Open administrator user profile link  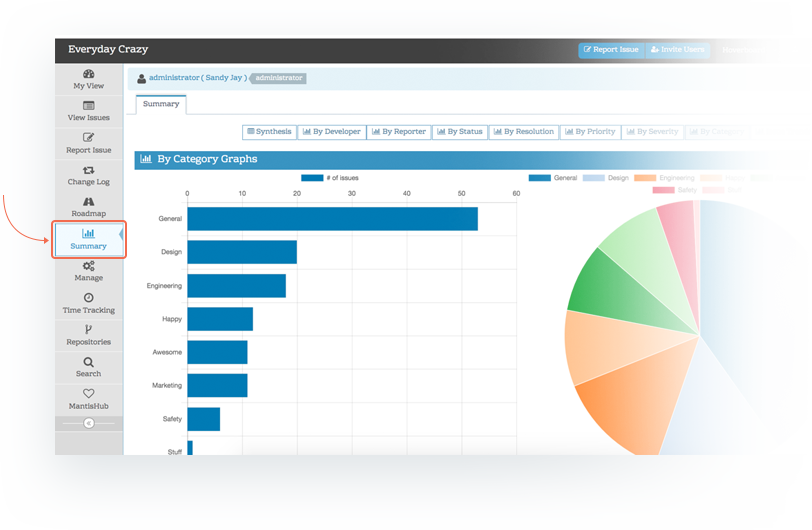[198, 78]
